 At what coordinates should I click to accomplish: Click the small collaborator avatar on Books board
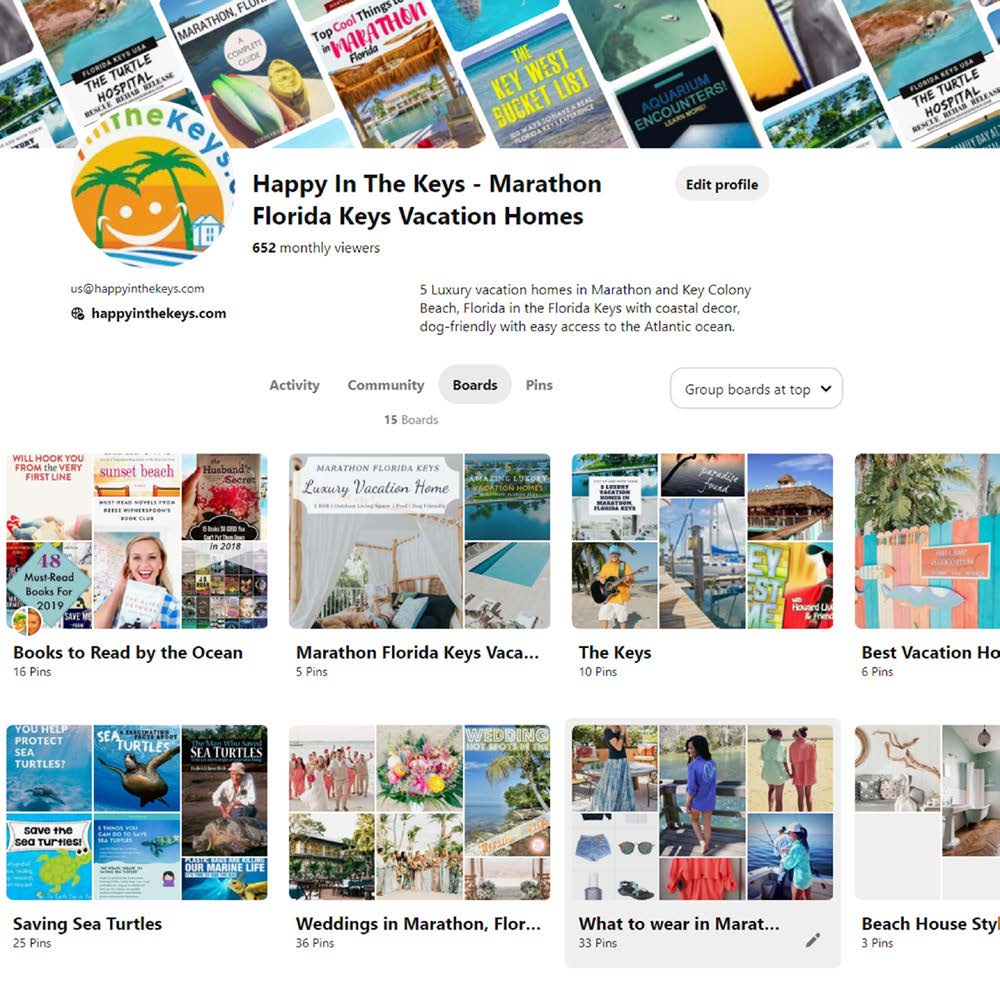[26, 621]
